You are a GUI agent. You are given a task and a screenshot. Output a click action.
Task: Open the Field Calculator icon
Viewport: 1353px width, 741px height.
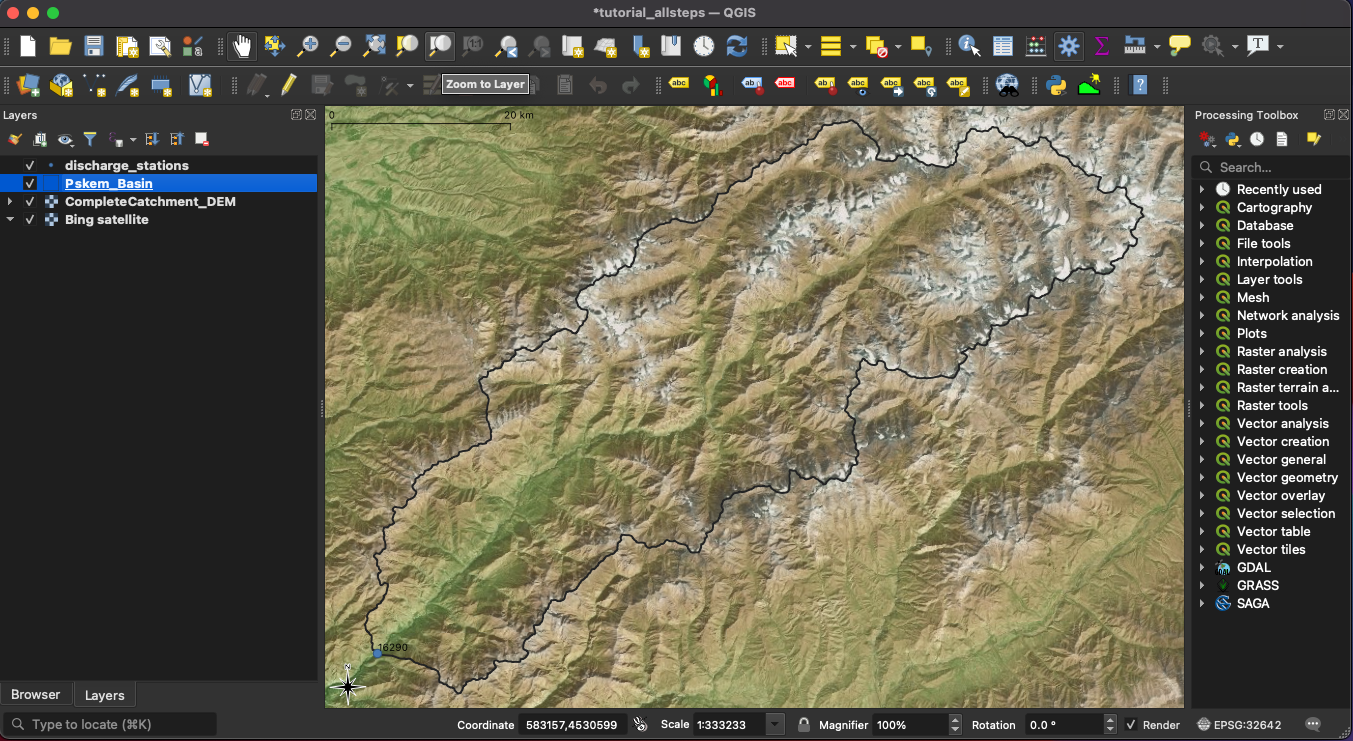[1036, 46]
